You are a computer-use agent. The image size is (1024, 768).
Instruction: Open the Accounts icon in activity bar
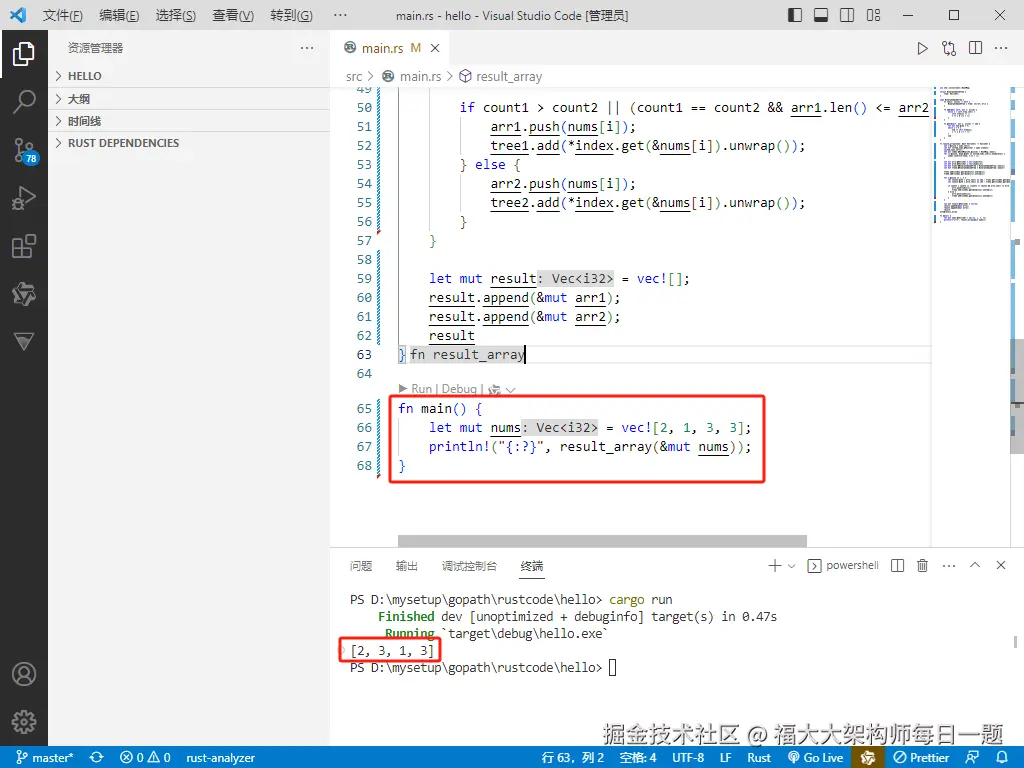[24, 674]
